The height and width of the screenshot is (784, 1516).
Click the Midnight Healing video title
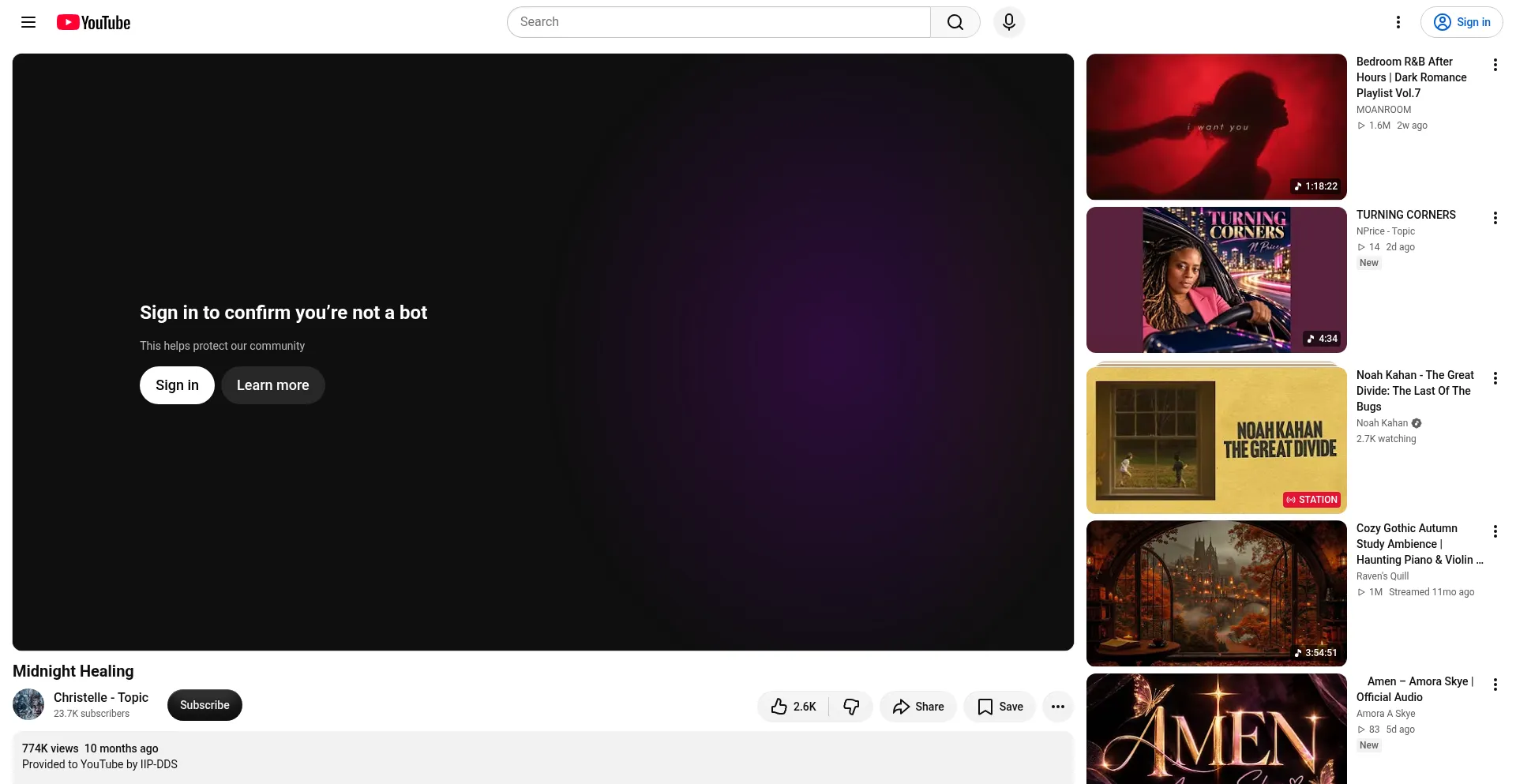73,671
